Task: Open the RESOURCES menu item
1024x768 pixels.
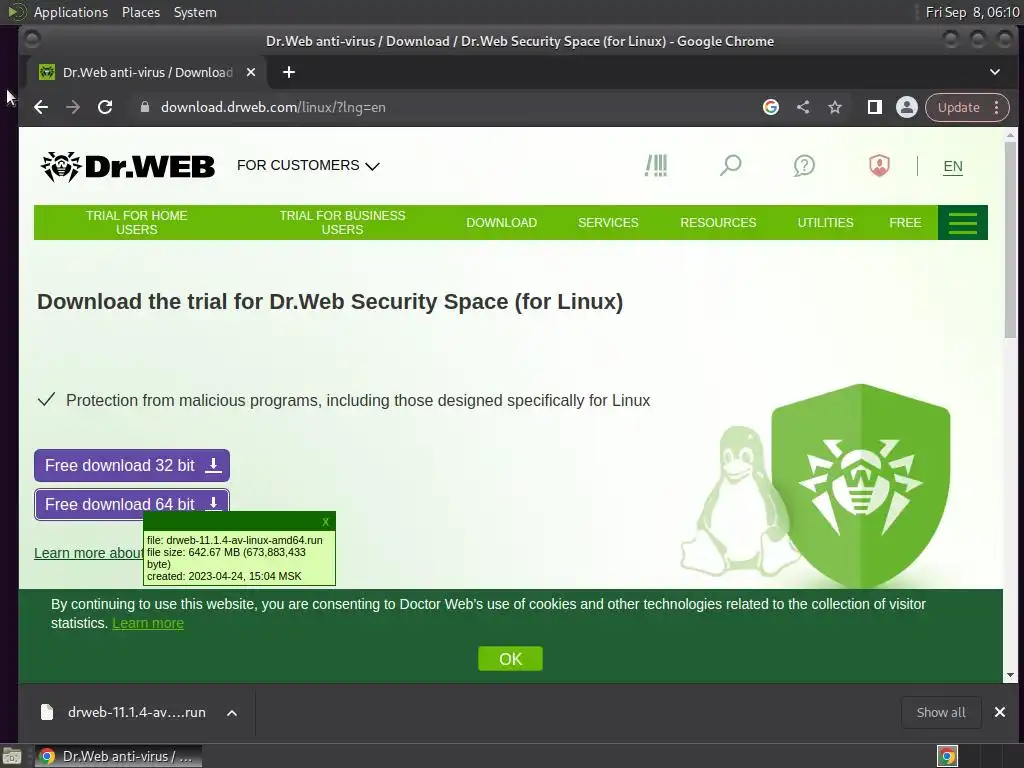Action: pyautogui.click(x=718, y=223)
